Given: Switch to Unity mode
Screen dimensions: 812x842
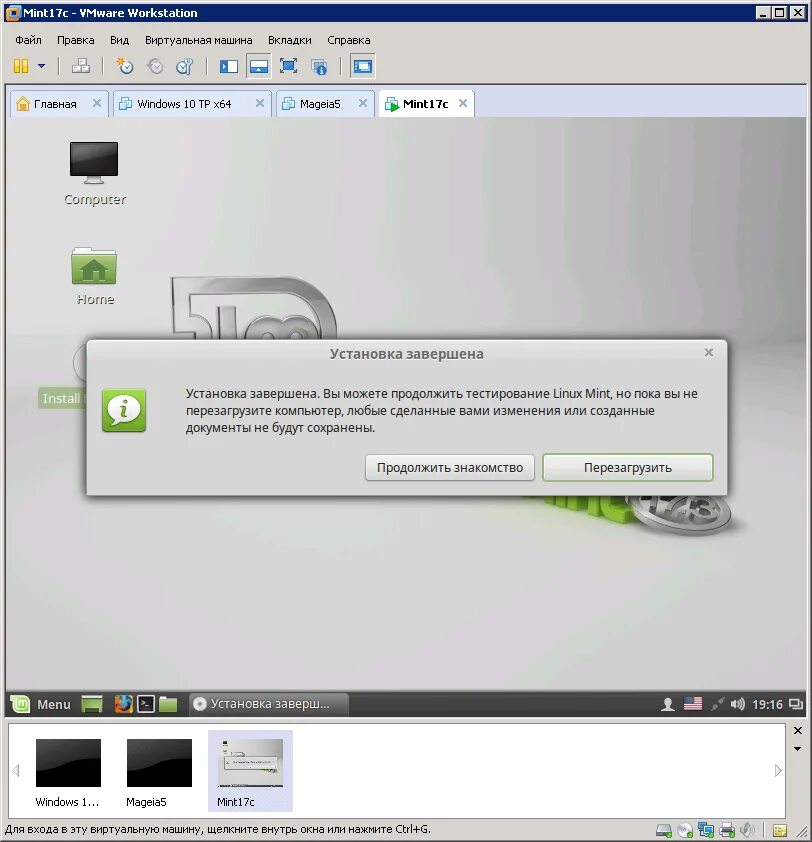Looking at the screenshot, I should [319, 67].
